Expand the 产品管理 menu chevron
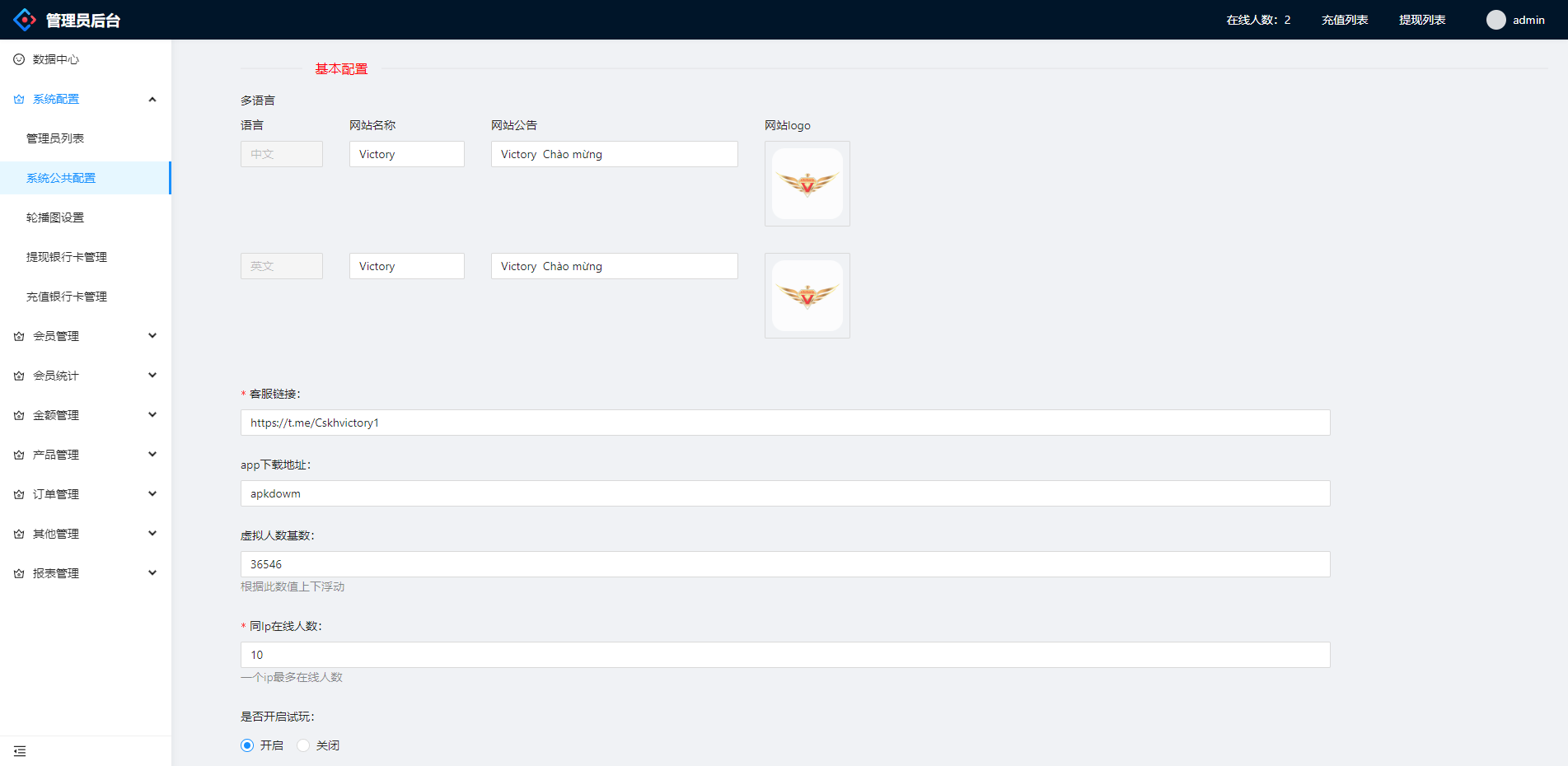This screenshot has height=766, width=1568. (152, 455)
